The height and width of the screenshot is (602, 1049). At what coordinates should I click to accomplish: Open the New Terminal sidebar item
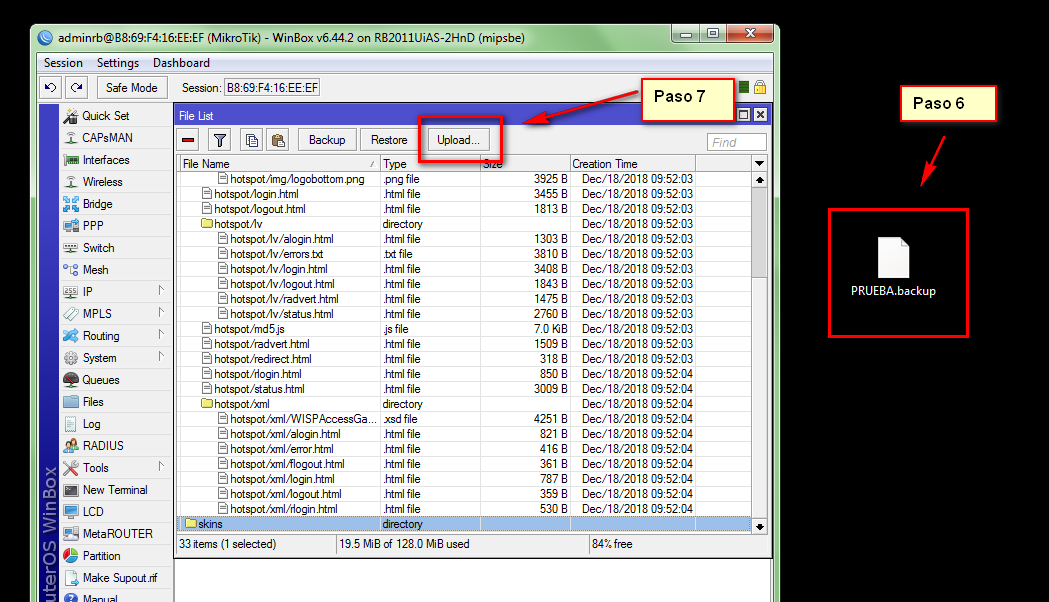[x=114, y=490]
